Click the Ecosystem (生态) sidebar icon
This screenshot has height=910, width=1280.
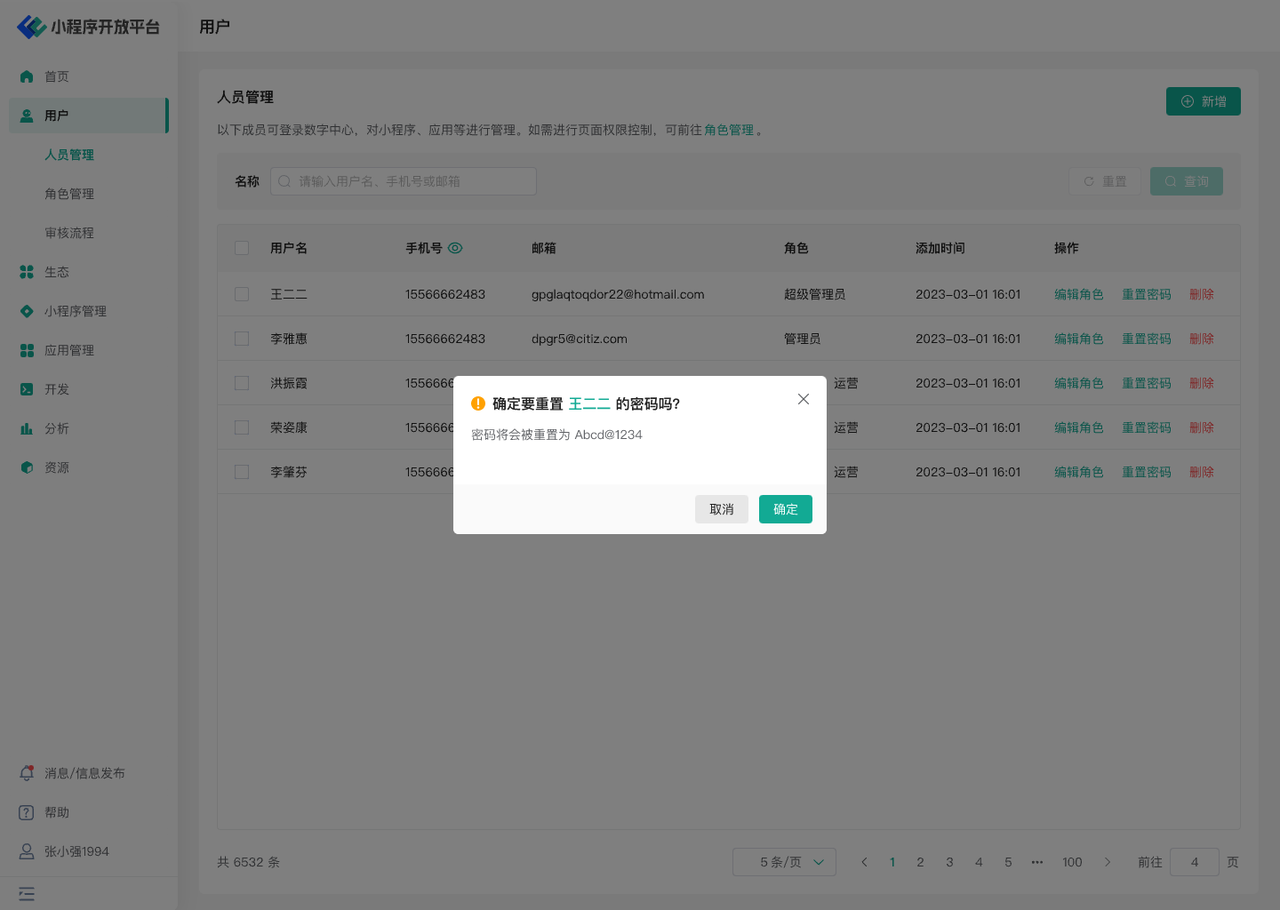tap(27, 272)
